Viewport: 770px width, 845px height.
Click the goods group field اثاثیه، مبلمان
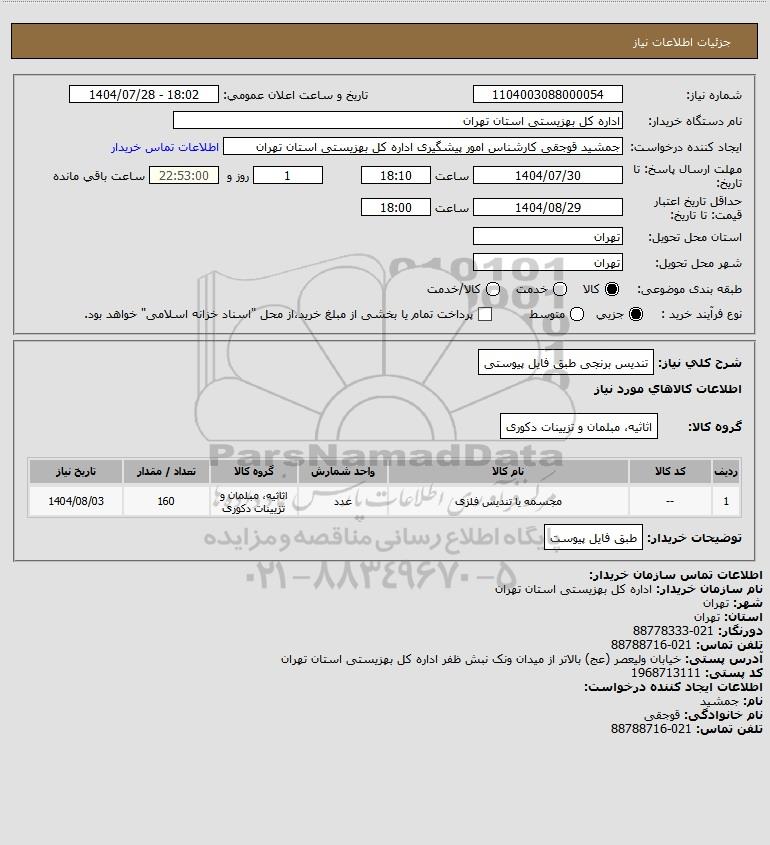pyautogui.click(x=579, y=427)
